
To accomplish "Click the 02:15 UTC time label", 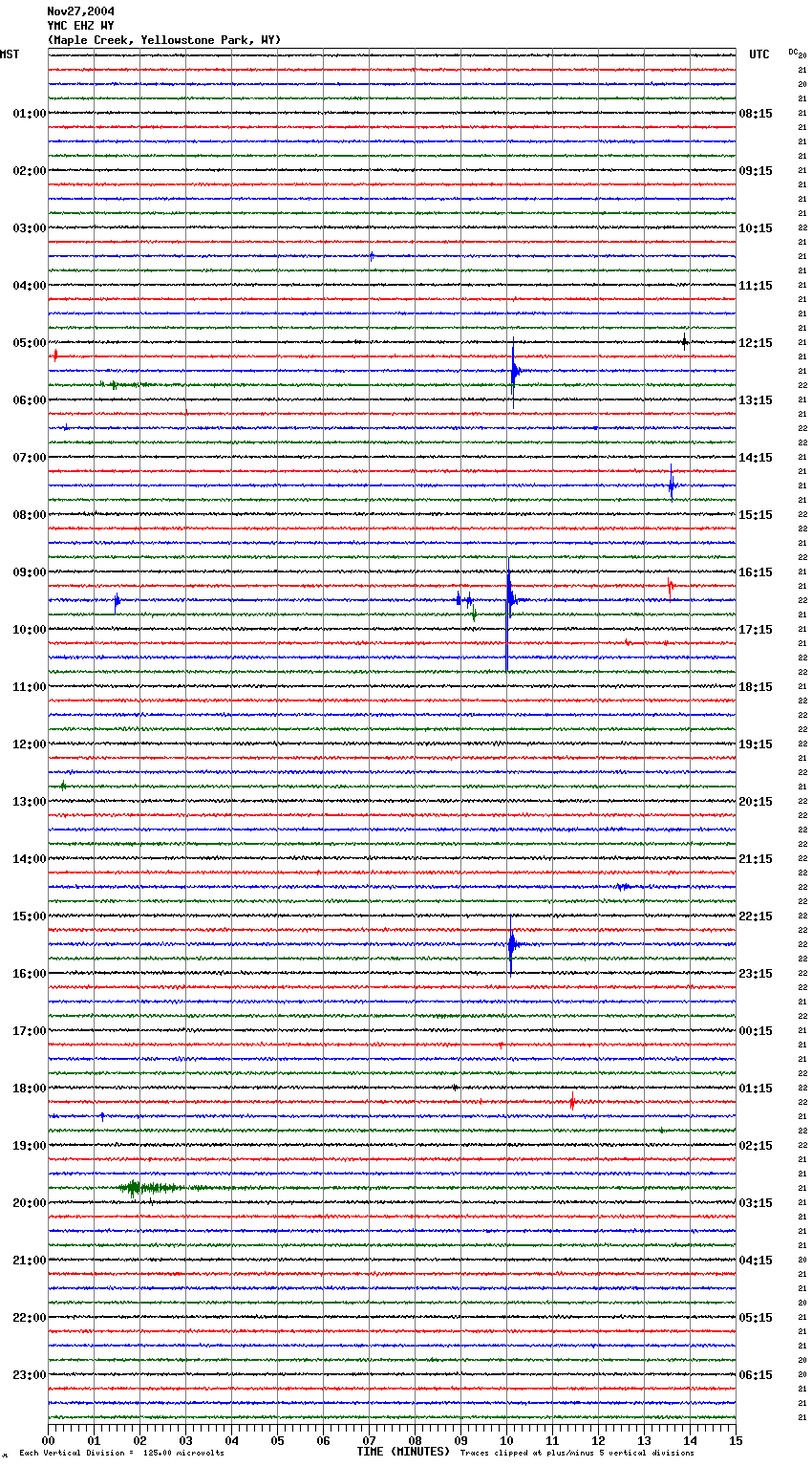I will [x=756, y=1146].
